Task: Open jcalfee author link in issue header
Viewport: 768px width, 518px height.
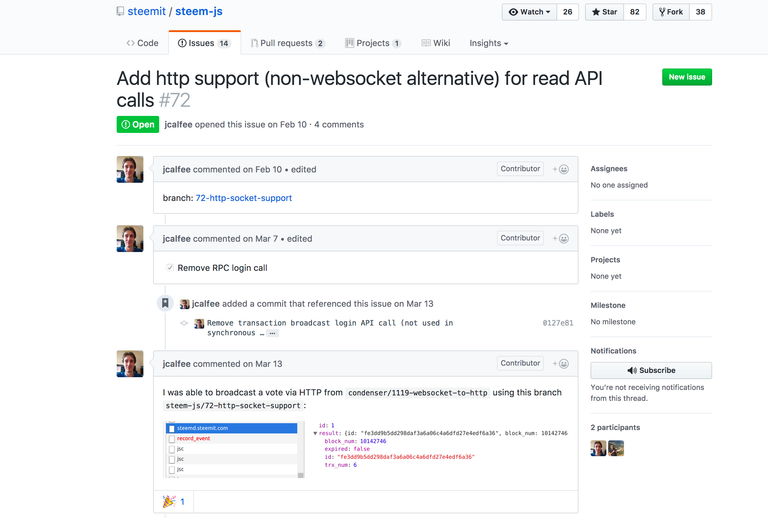Action: (178, 124)
